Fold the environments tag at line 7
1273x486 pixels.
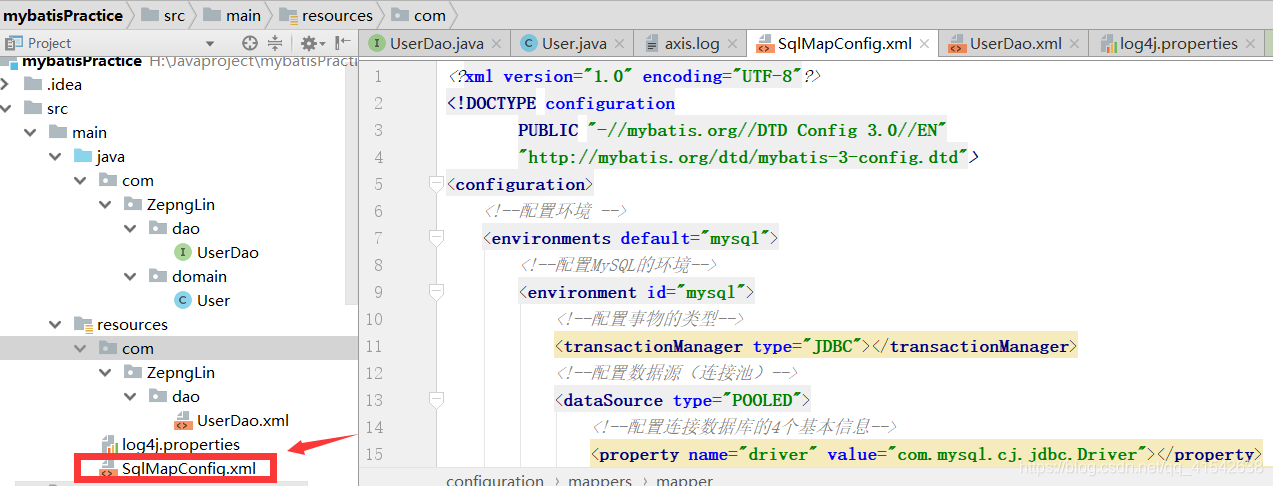coord(435,238)
